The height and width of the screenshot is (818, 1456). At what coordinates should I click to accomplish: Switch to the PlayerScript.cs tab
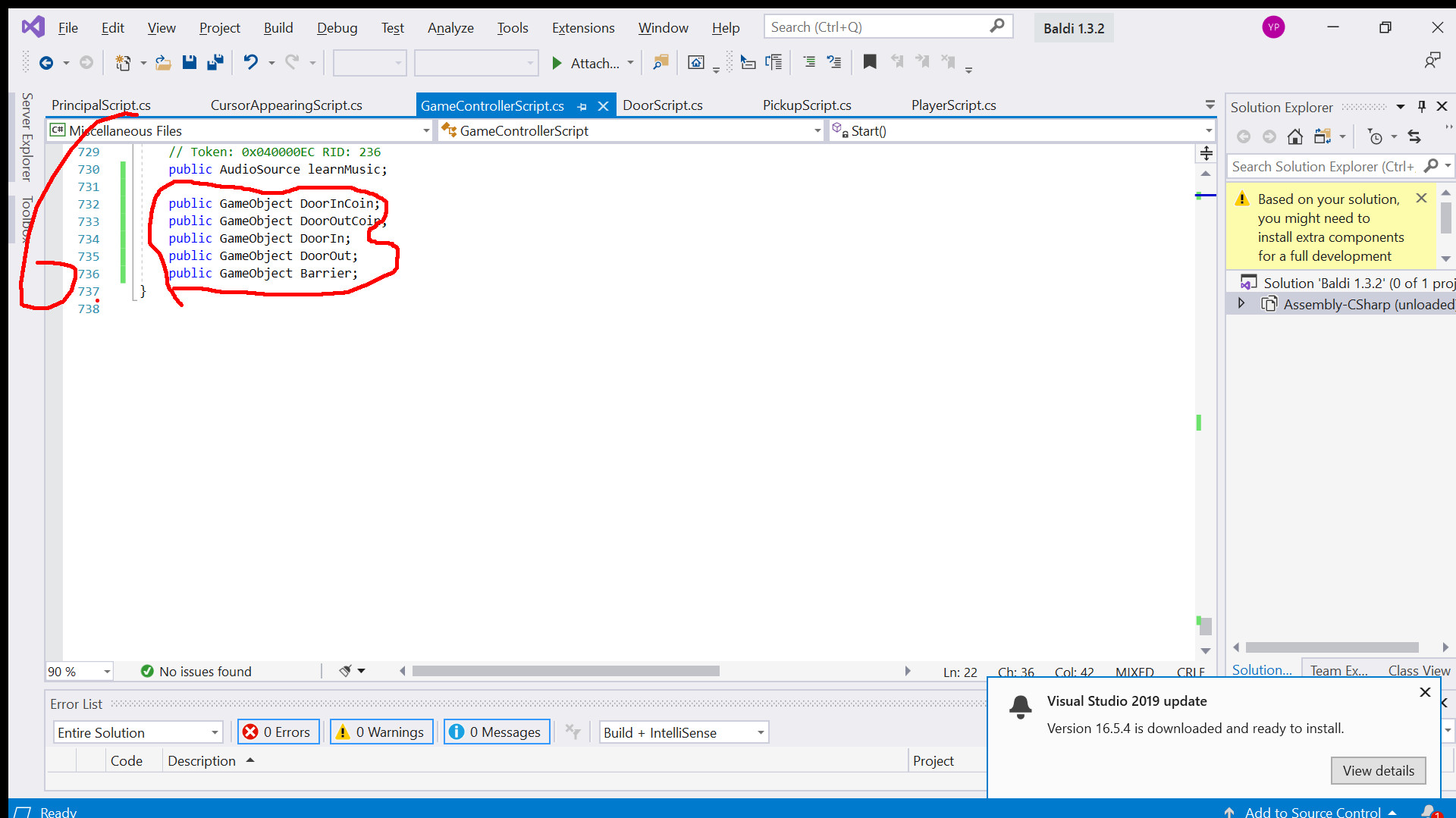point(953,105)
